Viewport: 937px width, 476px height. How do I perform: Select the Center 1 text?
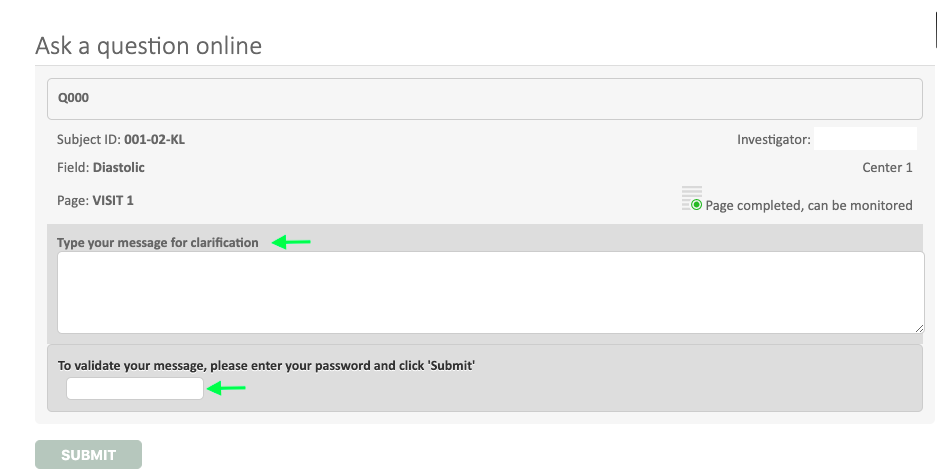coord(887,168)
